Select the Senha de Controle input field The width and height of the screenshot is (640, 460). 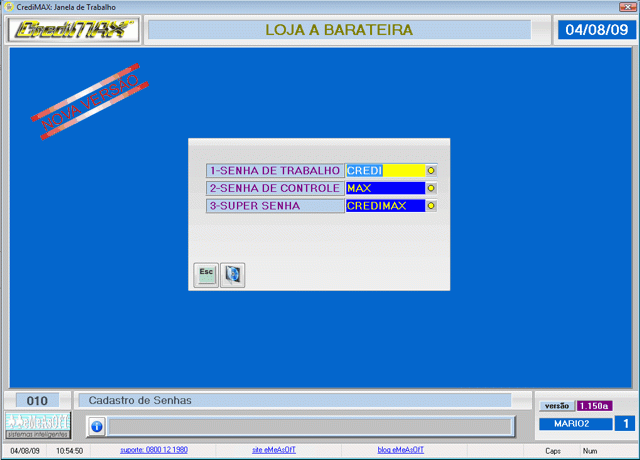click(385, 188)
